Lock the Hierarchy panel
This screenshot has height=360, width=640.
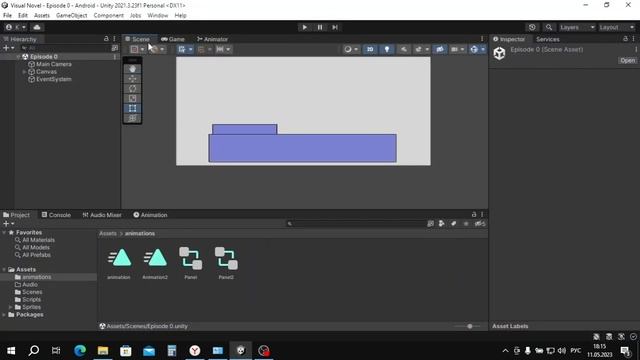point(106,39)
